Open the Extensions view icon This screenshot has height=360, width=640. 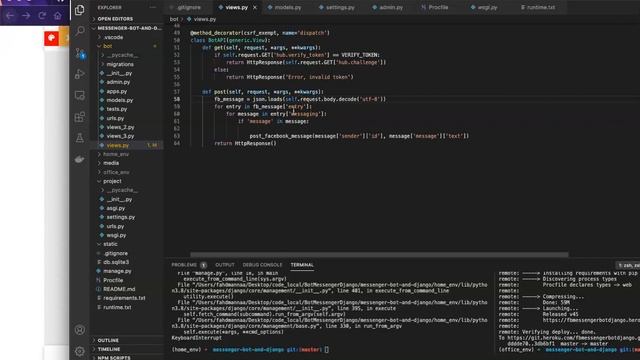tap(80, 117)
